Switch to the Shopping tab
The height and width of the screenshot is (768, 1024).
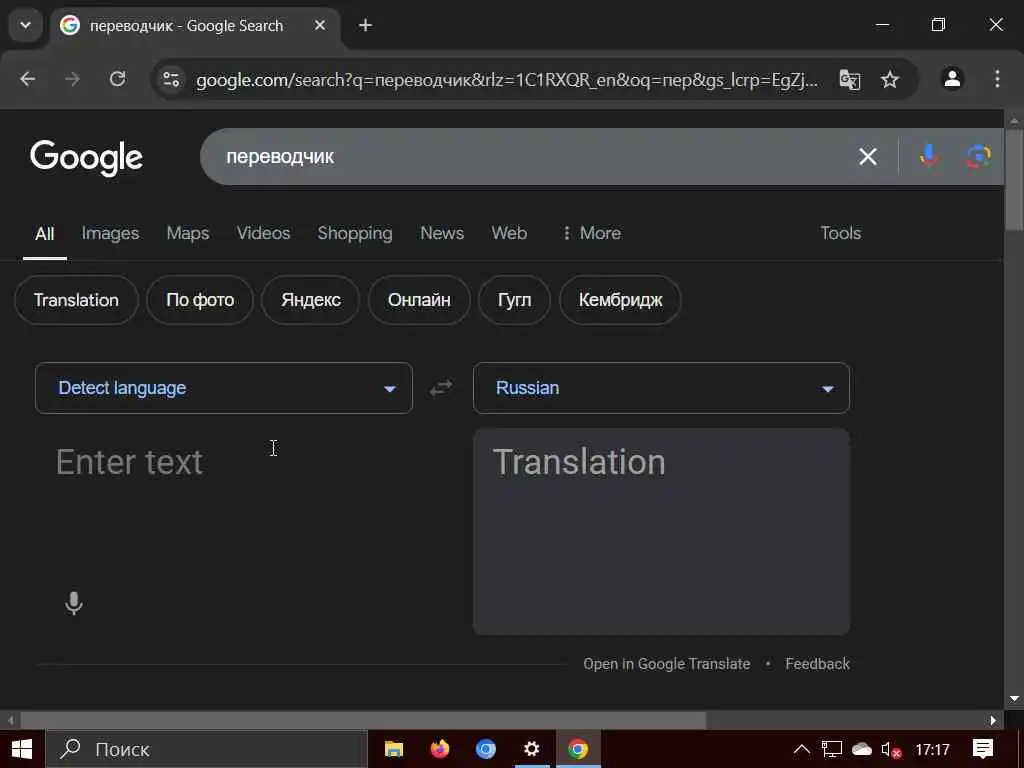pos(355,234)
